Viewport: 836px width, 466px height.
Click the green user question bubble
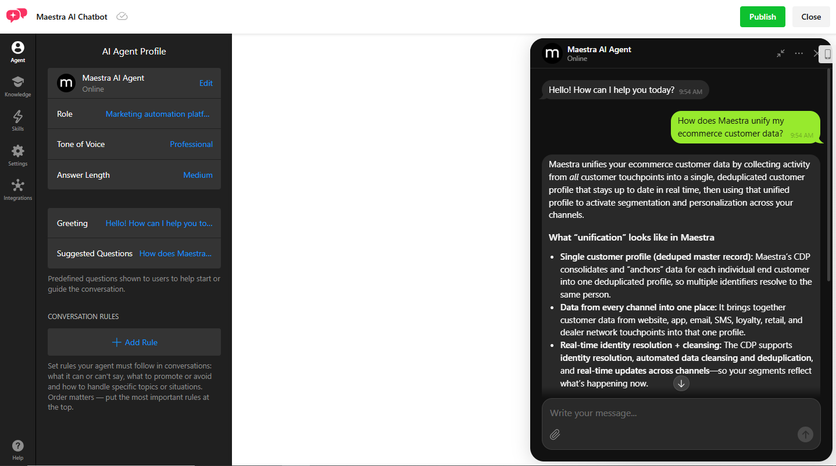[x=745, y=127]
